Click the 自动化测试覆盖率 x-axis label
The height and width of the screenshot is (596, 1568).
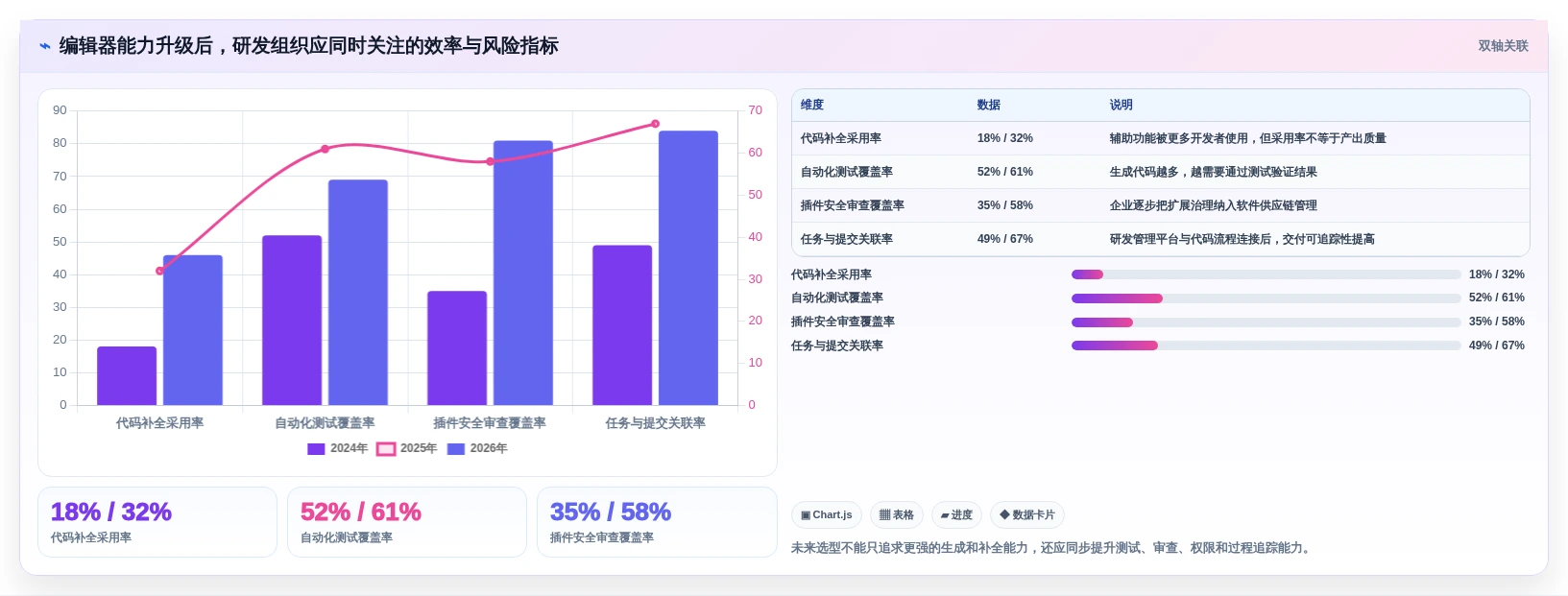[325, 423]
